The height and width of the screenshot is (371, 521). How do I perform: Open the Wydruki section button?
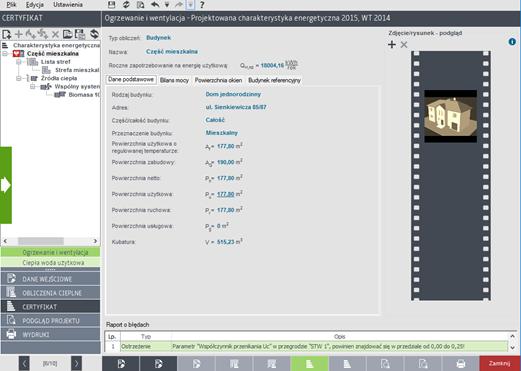click(50, 334)
